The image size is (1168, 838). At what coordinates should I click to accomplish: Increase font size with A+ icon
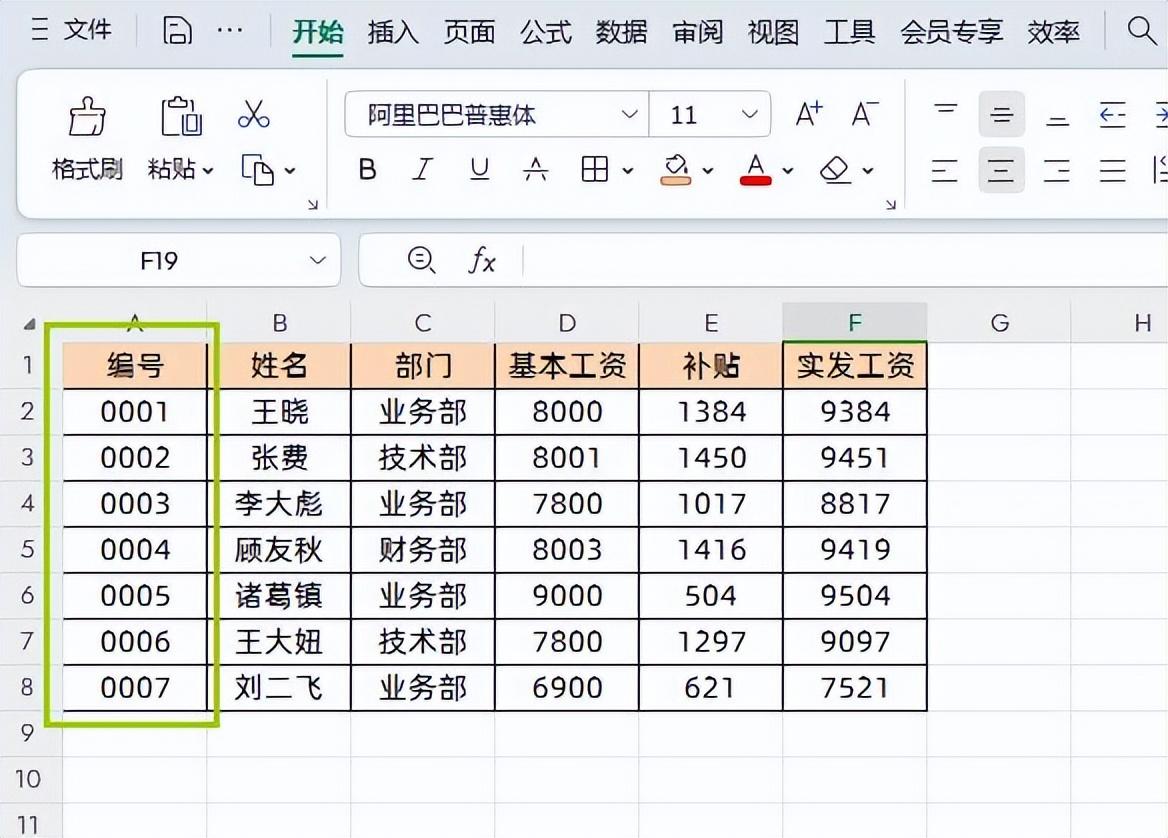[809, 114]
